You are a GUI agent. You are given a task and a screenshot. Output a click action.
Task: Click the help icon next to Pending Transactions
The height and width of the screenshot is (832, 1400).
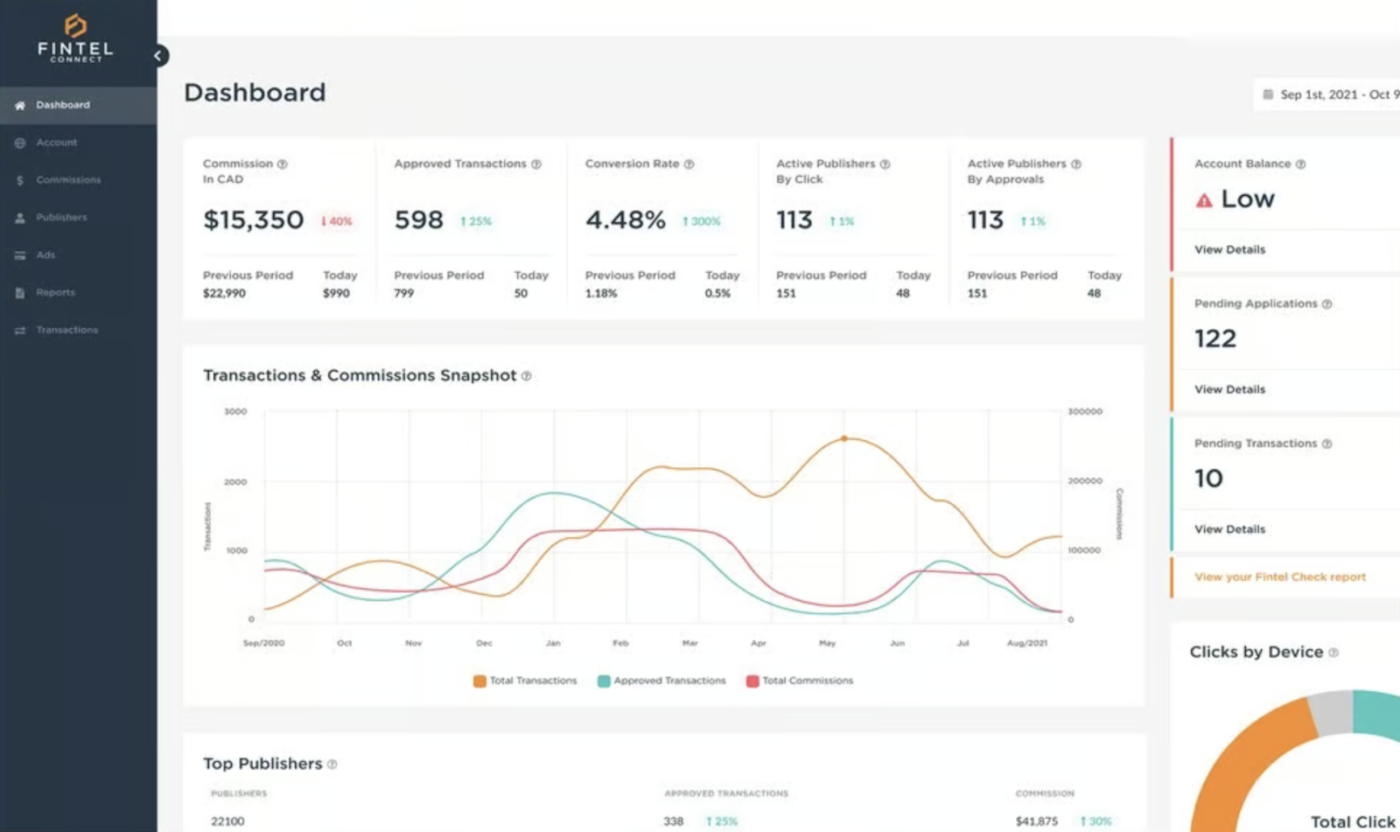point(1327,444)
